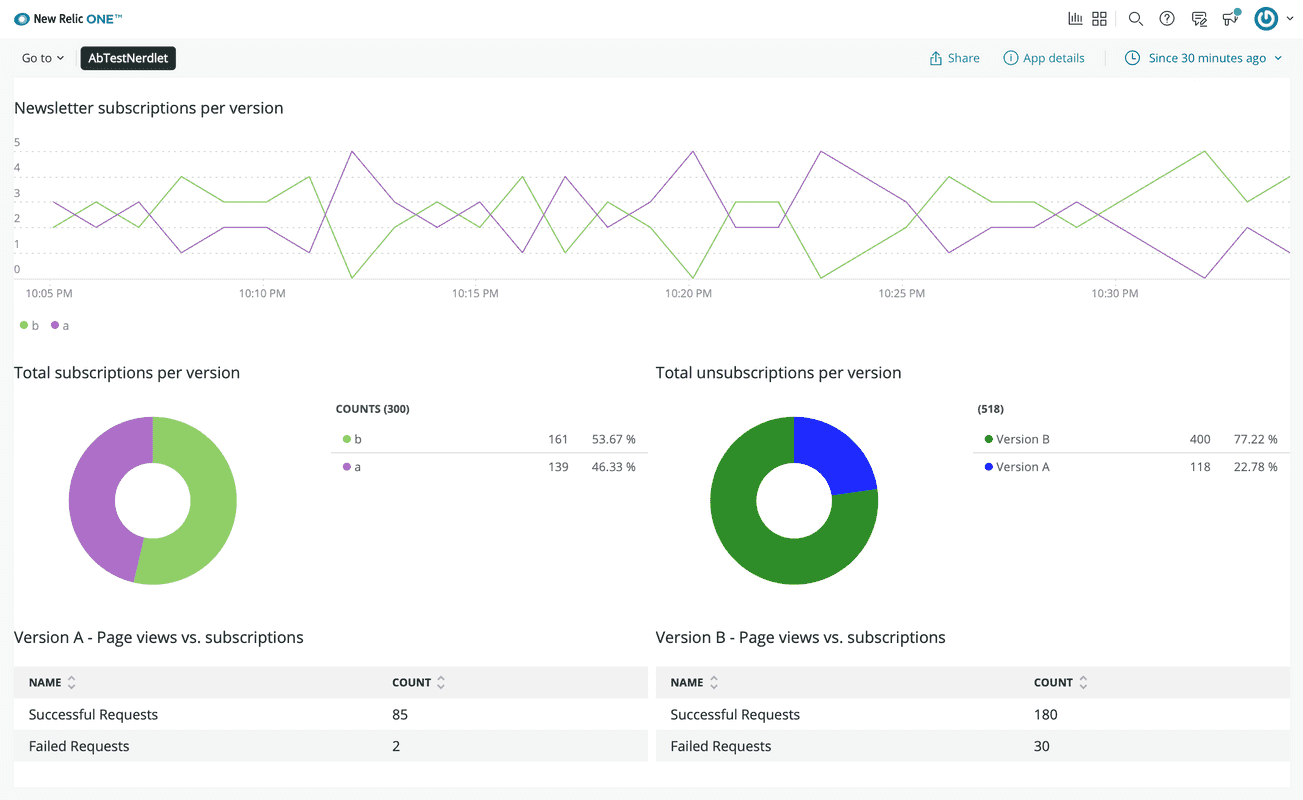1303x800 pixels.
Task: Click the purple donut segment for a
Action: pos(92,500)
